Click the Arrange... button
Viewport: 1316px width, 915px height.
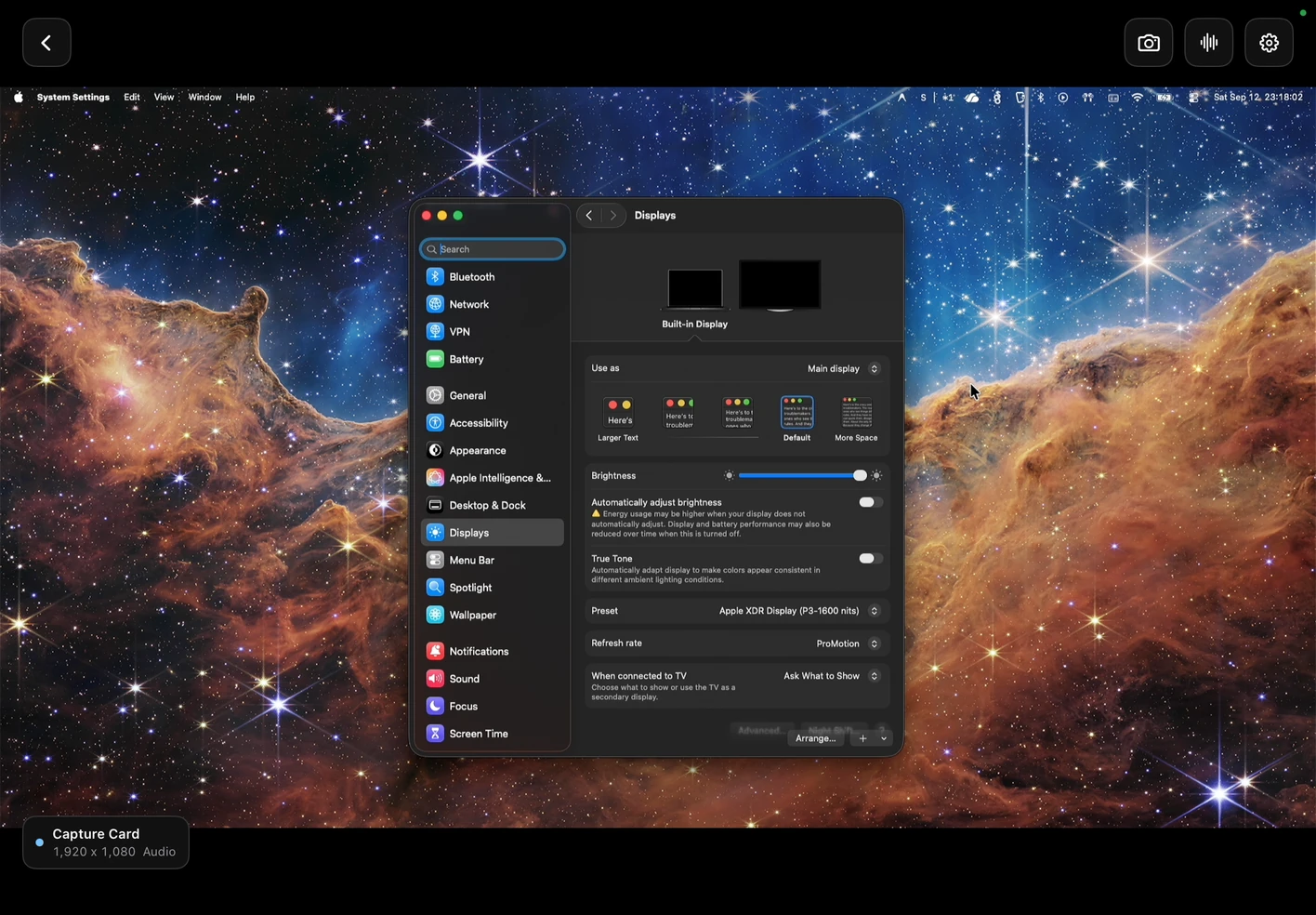coord(815,738)
